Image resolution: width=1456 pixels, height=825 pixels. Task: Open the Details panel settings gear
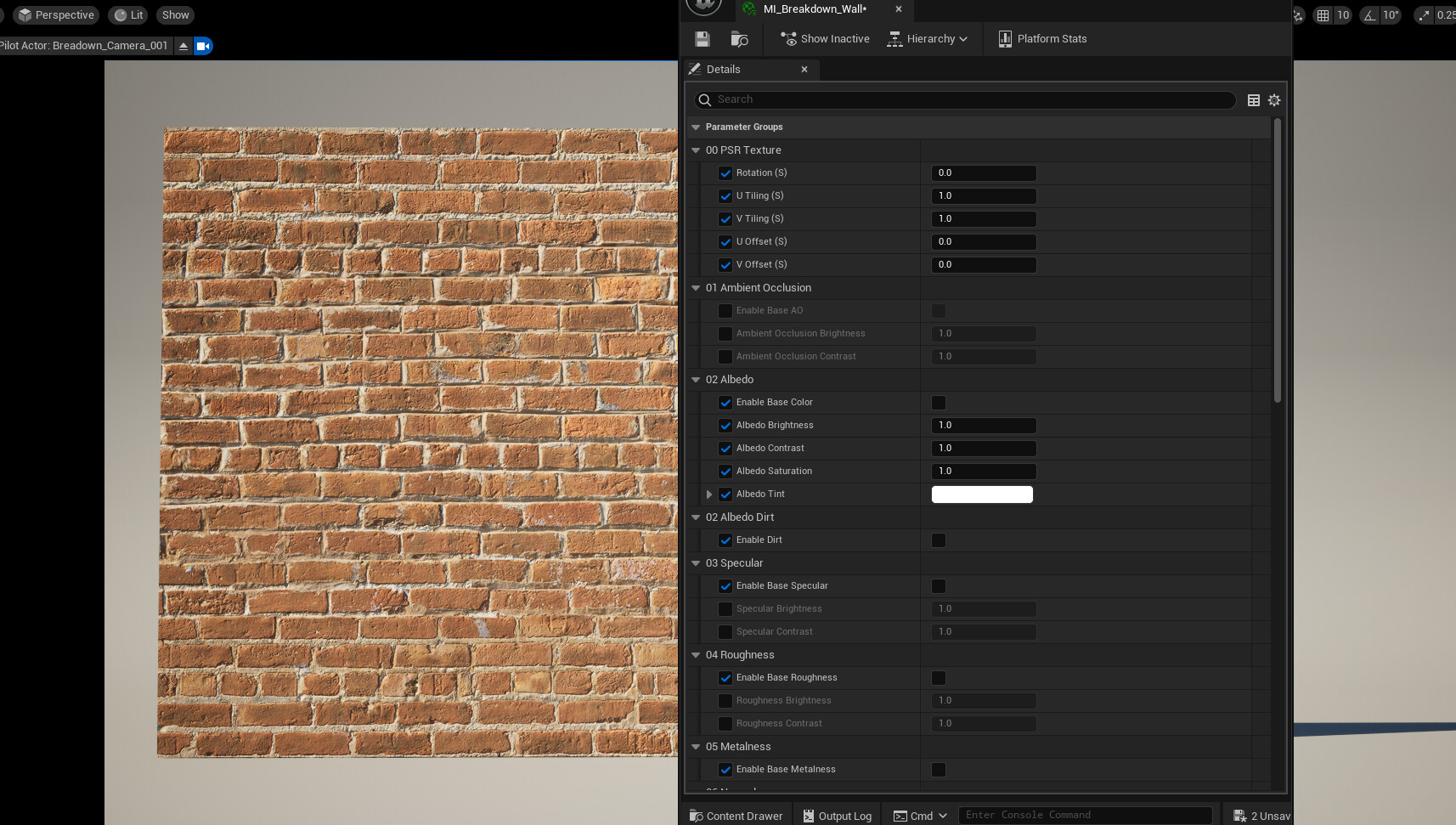1273,99
